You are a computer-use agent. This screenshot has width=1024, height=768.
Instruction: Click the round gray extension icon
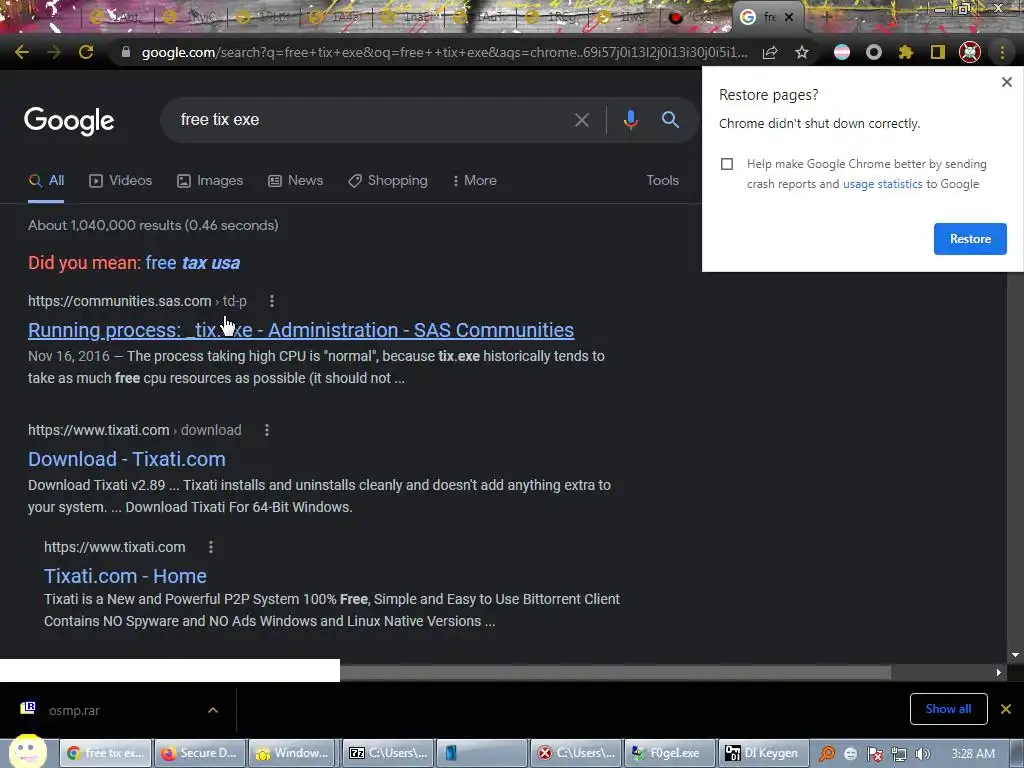[x=874, y=52]
